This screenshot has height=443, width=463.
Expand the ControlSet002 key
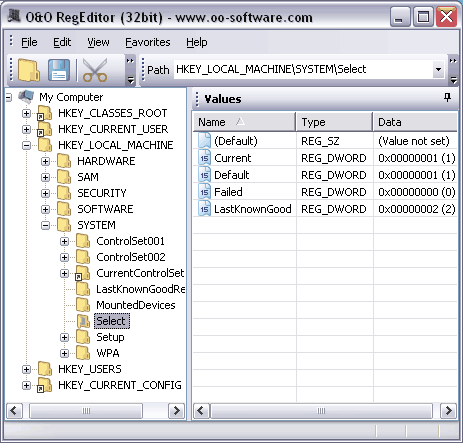tap(64, 257)
